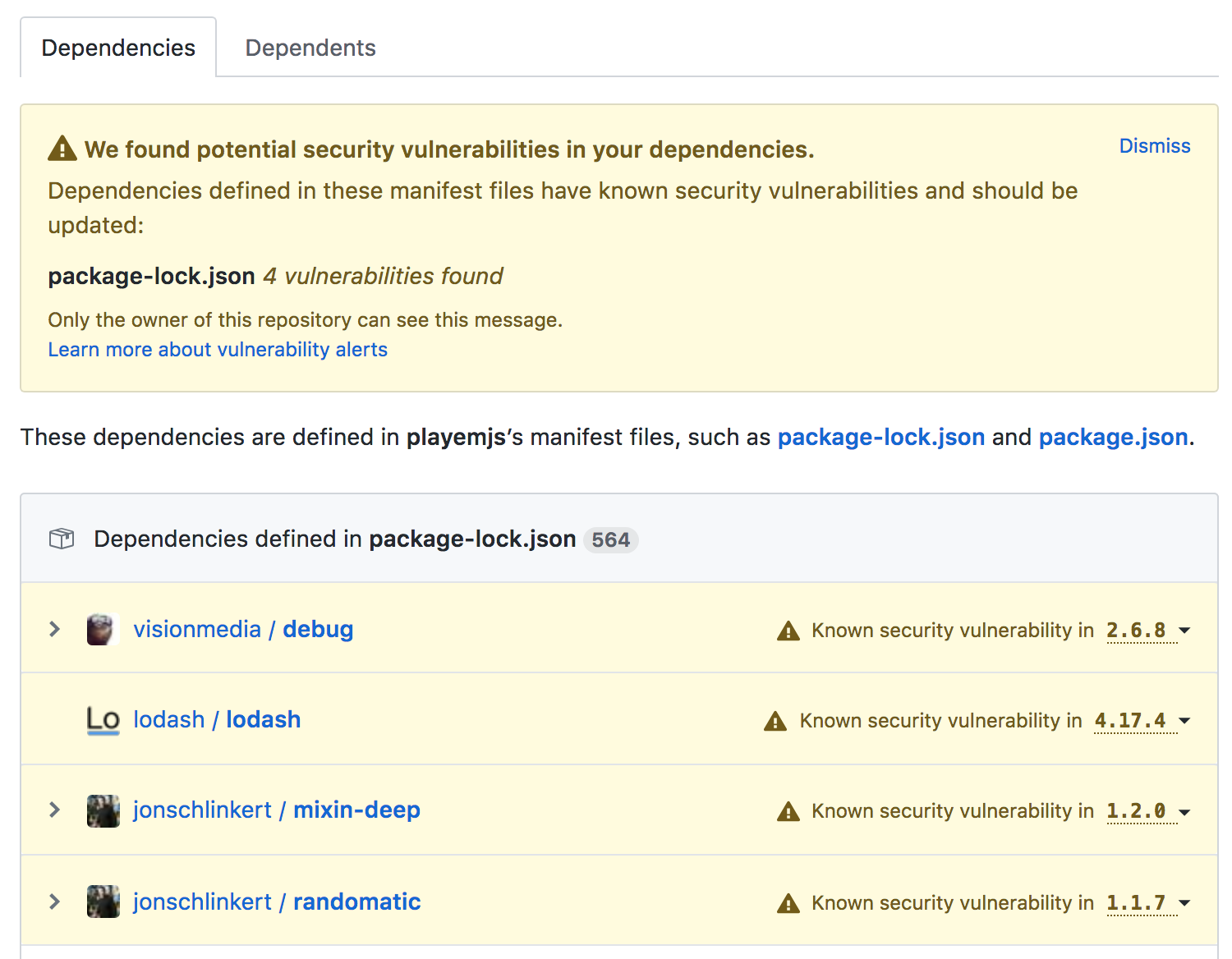This screenshot has height=959, width=1232.
Task: Switch to the Dependents tab
Action: tap(310, 48)
